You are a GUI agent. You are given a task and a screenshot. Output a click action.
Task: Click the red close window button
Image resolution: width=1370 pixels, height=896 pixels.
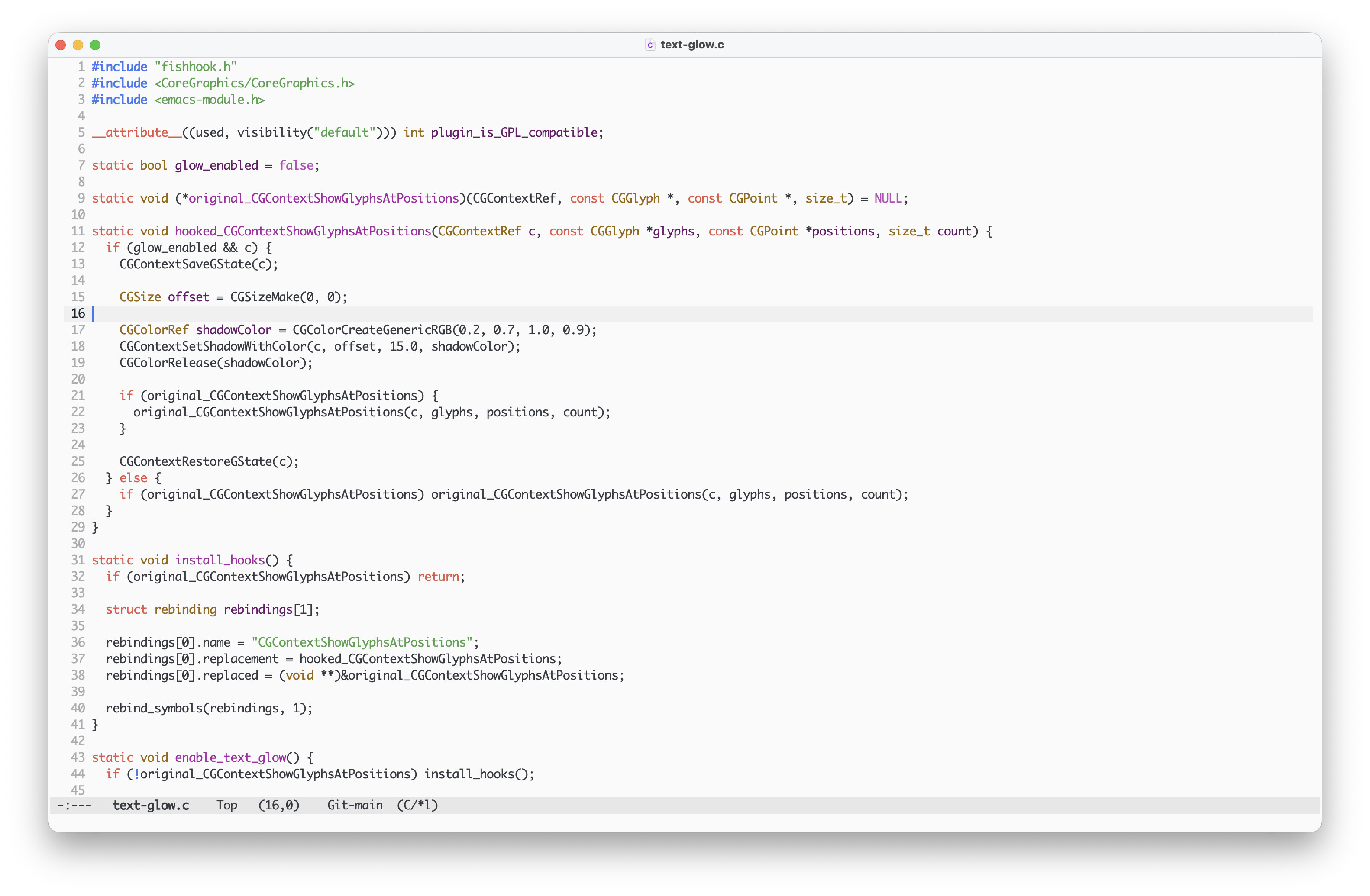point(61,45)
